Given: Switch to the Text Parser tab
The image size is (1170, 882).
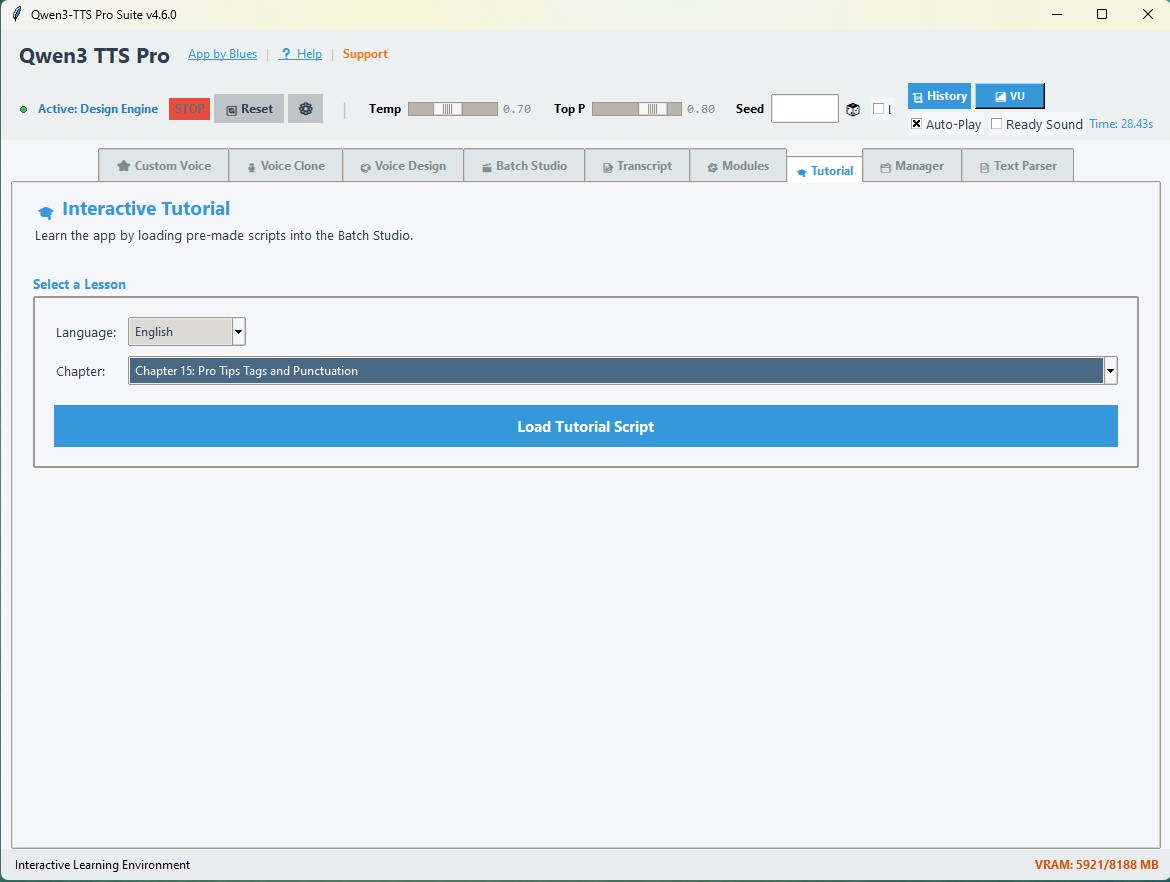Looking at the screenshot, I should click(1018, 165).
